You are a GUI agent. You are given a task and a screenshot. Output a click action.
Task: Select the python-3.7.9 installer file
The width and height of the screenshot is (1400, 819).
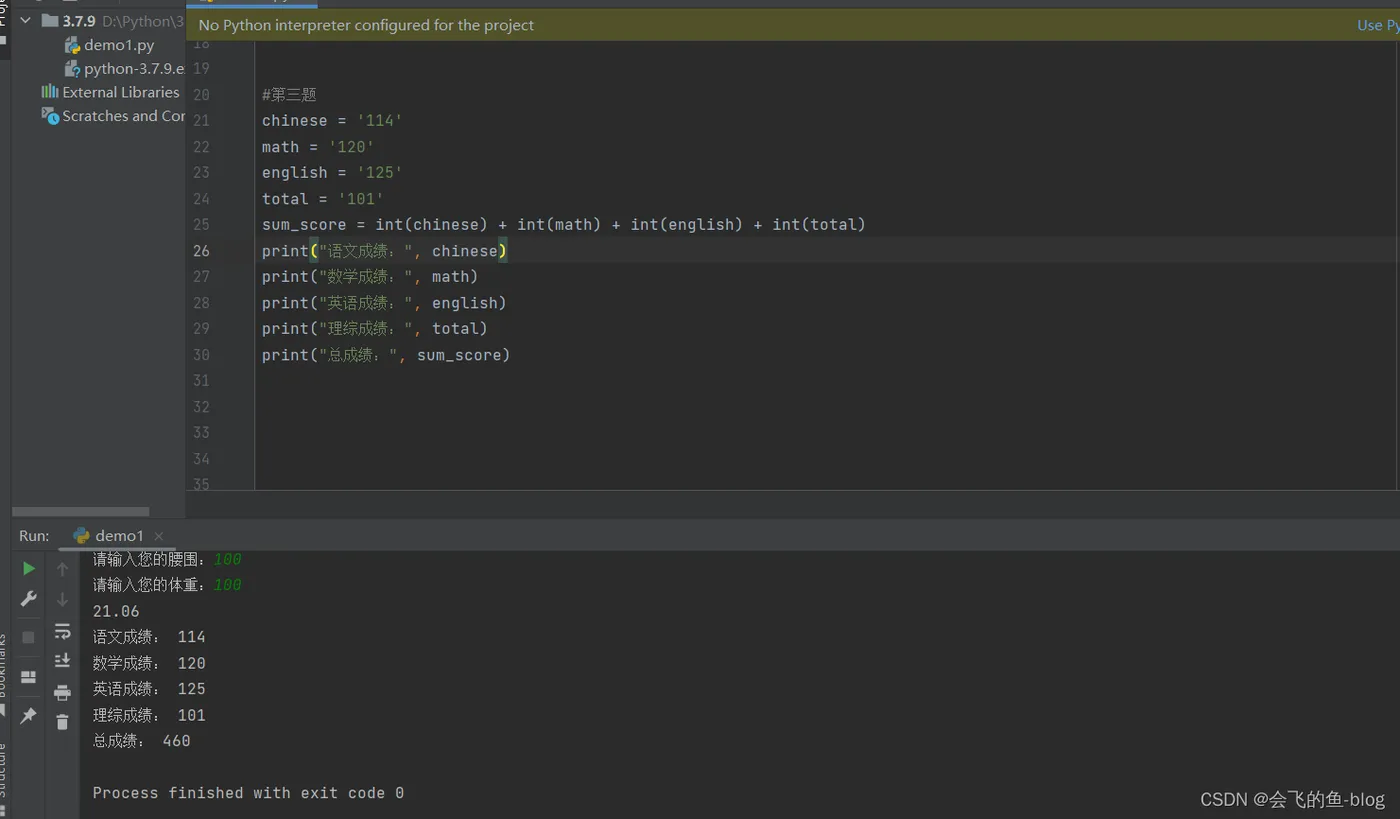pos(134,69)
